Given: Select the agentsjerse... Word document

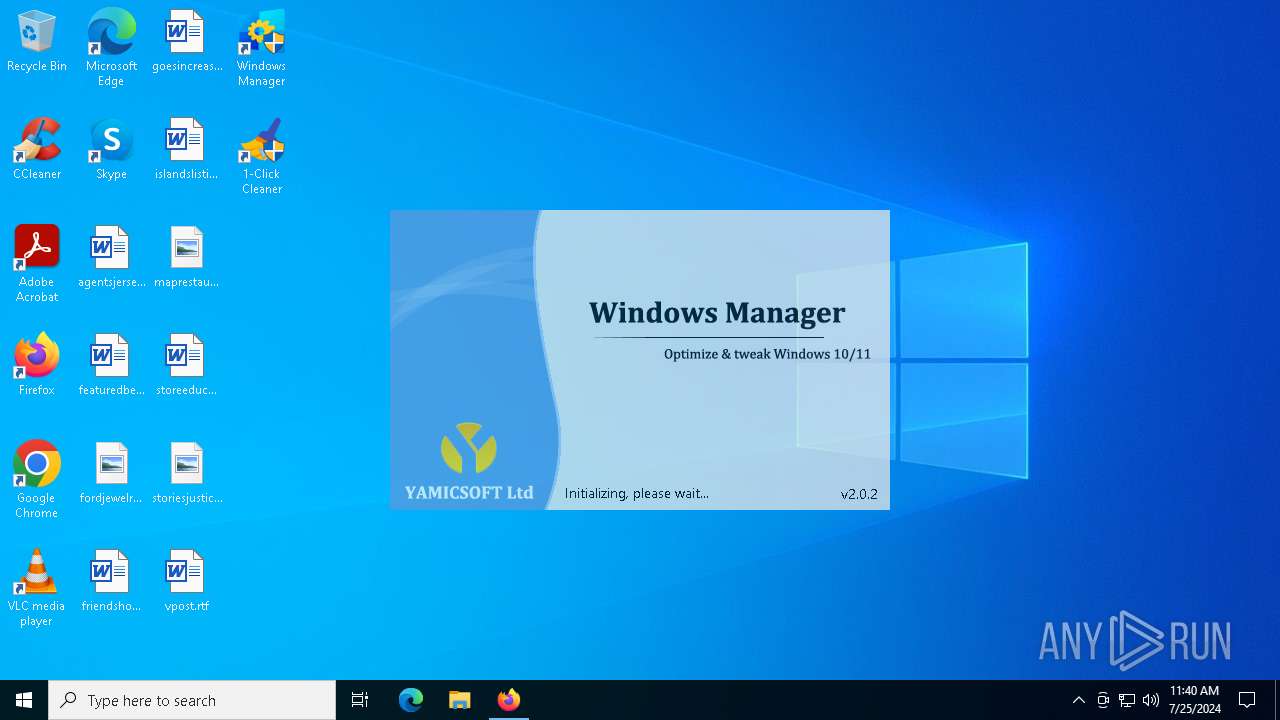Looking at the screenshot, I should point(111,258).
